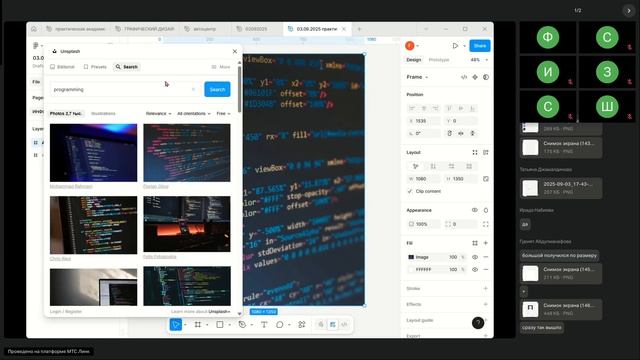Click the frame width field showing 1080

pyautogui.click(x=424, y=179)
